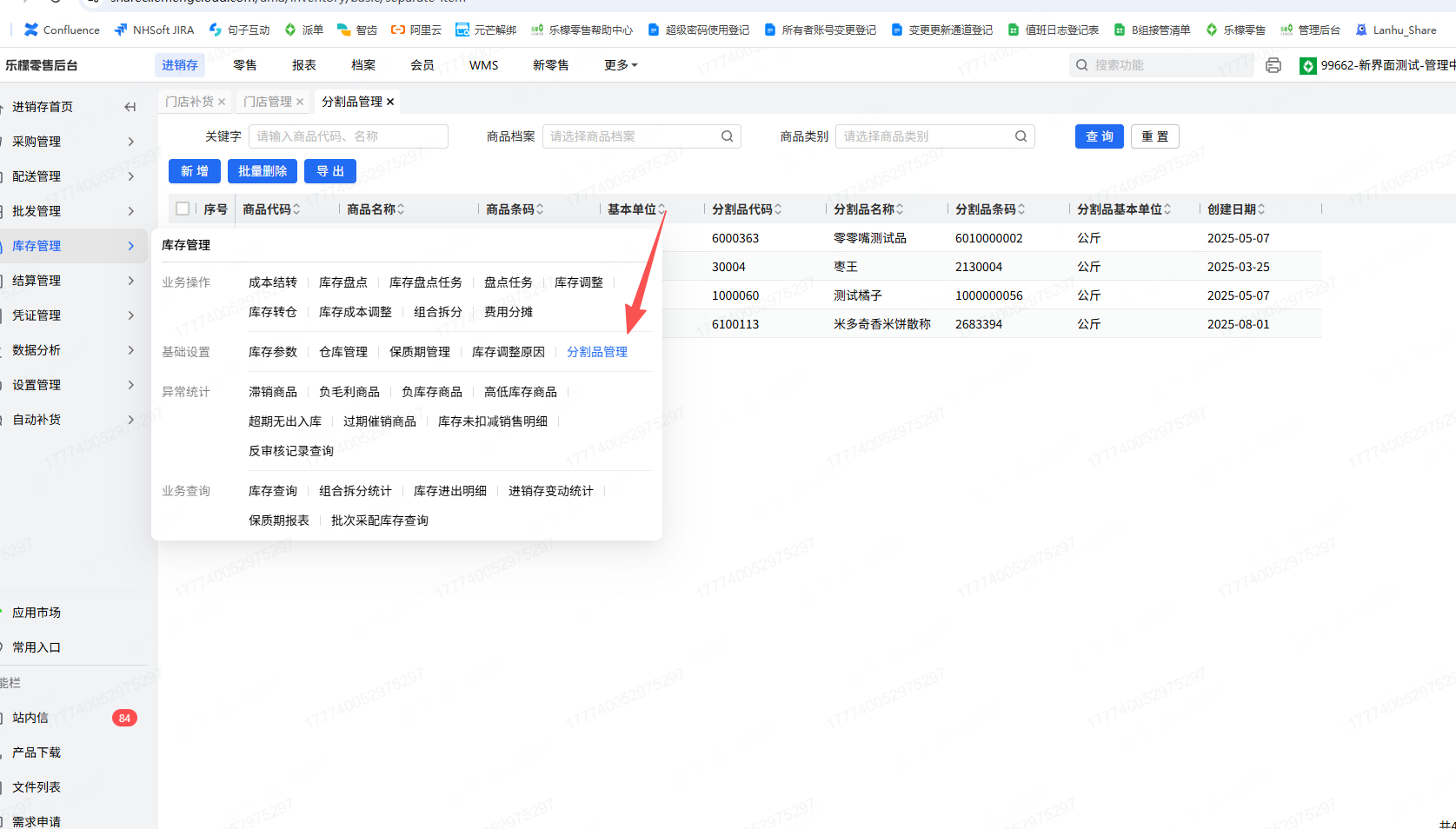This screenshot has width=1456, height=829.
Task: Click the 重置 reset button
Action: pyautogui.click(x=1155, y=136)
